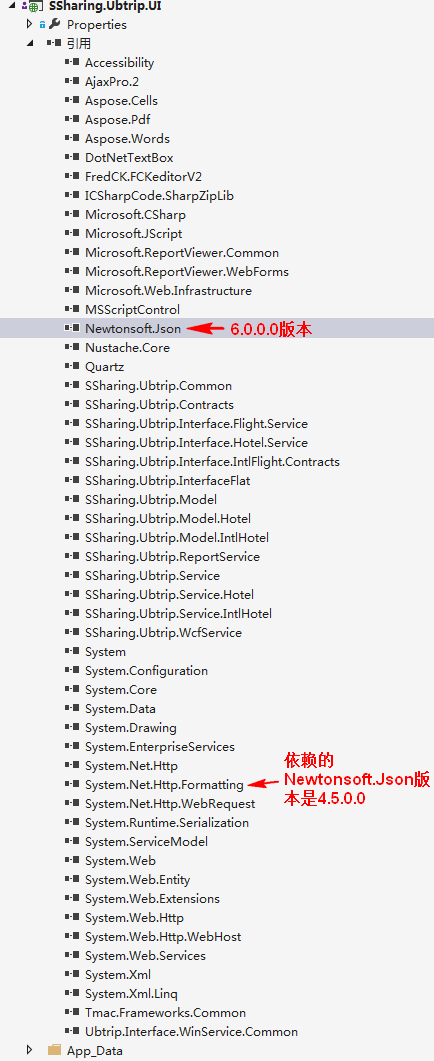Screen dimensions: 434x1061
Task: Select the SSharing.Ubtrip.Common reference
Action: click(158, 386)
